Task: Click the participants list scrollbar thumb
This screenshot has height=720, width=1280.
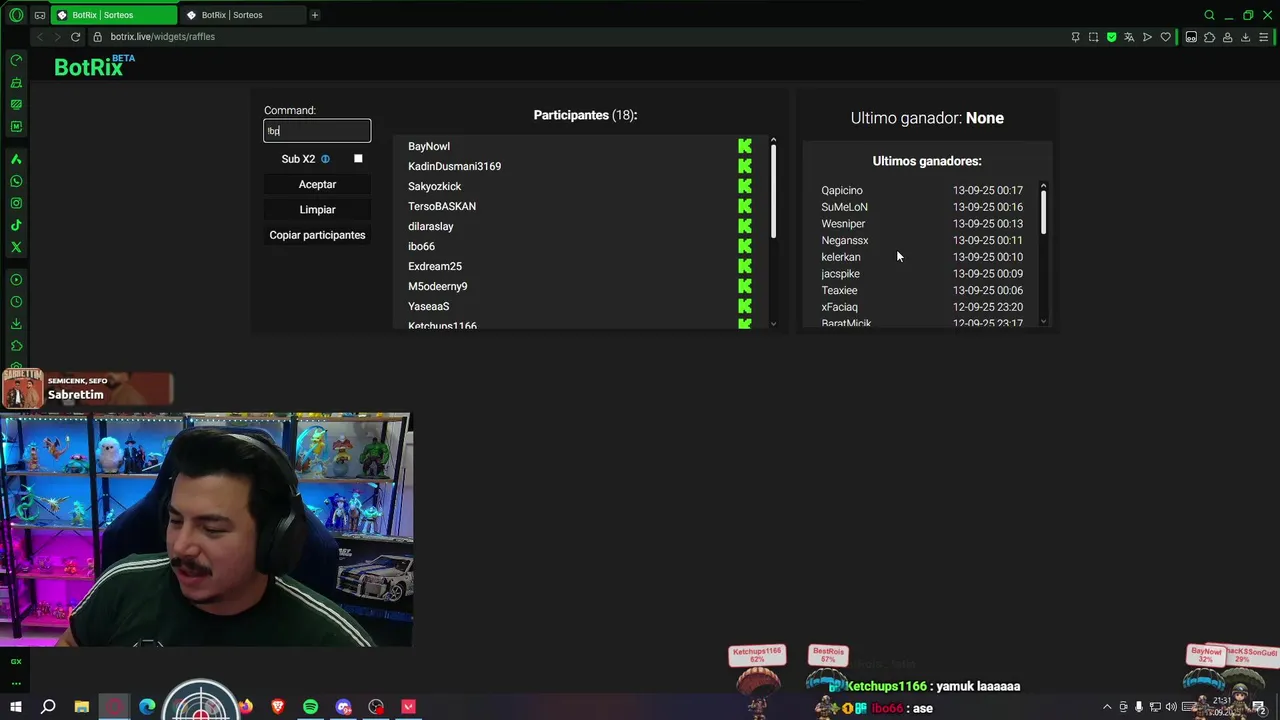Action: [x=773, y=192]
